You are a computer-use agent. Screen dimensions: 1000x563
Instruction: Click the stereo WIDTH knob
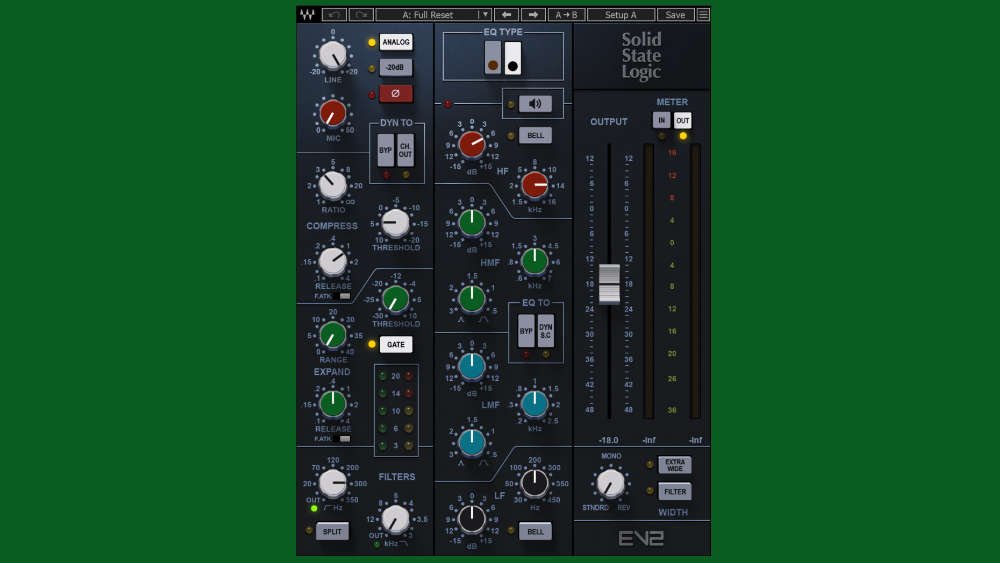pos(610,483)
